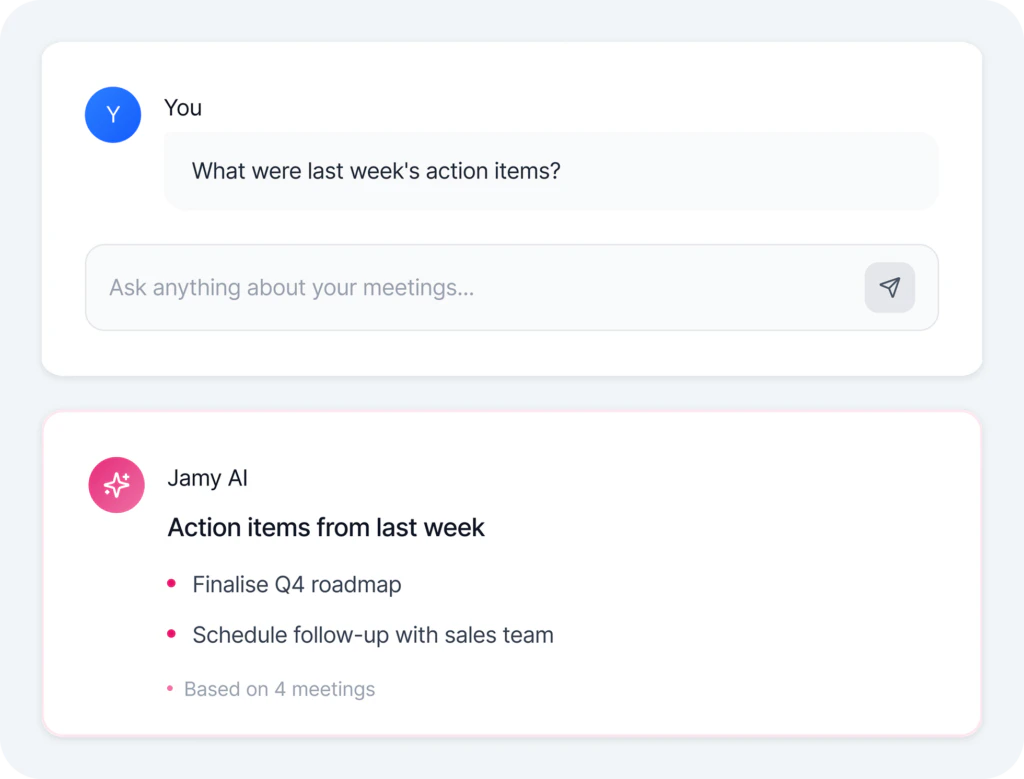Click the small pink dot before 'Based on 4 meetings'
The image size is (1024, 779).
(x=170, y=688)
